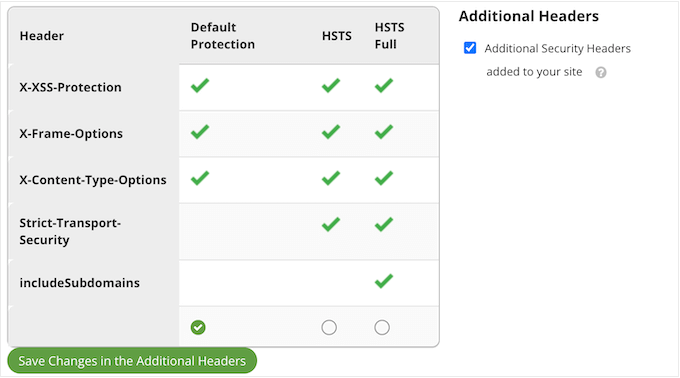Click X-XSS-Protection Default Protection checkmark

pyautogui.click(x=200, y=85)
